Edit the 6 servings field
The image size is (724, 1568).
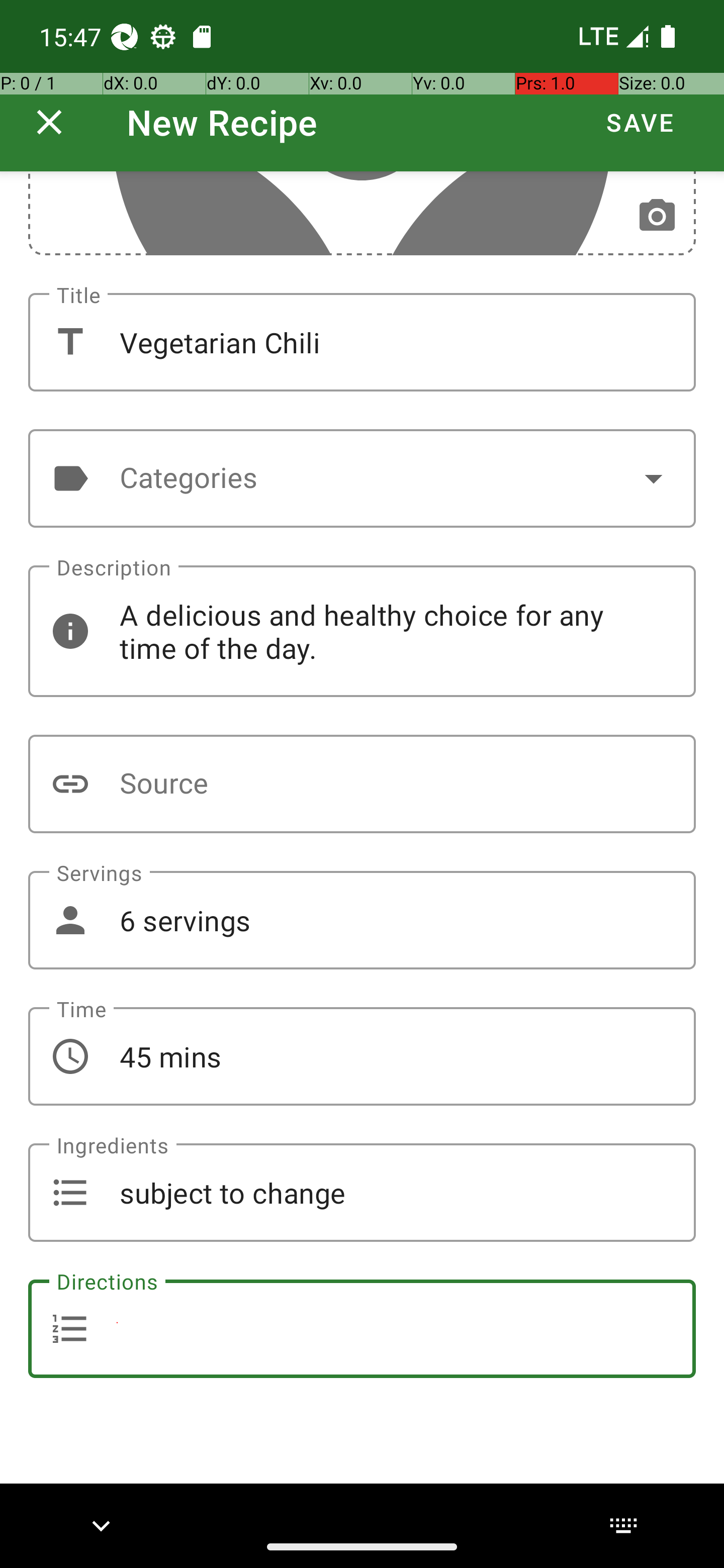(x=361, y=920)
